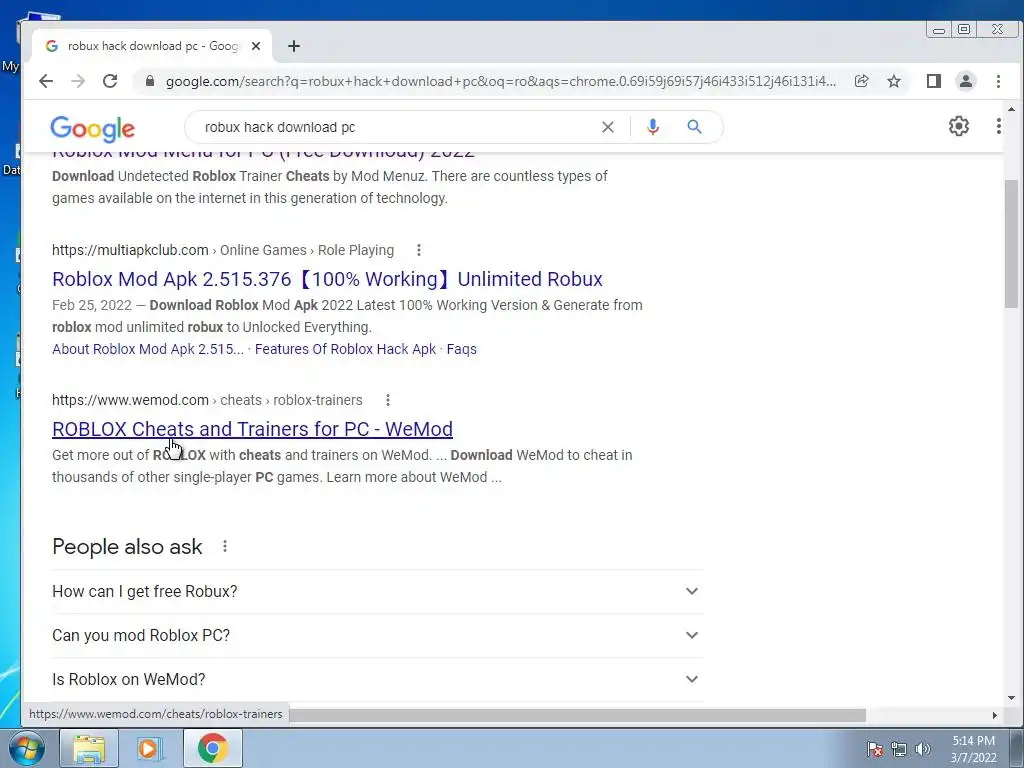Open Action Center flag in tray
Image resolution: width=1024 pixels, height=768 pixels.
pos(875,749)
